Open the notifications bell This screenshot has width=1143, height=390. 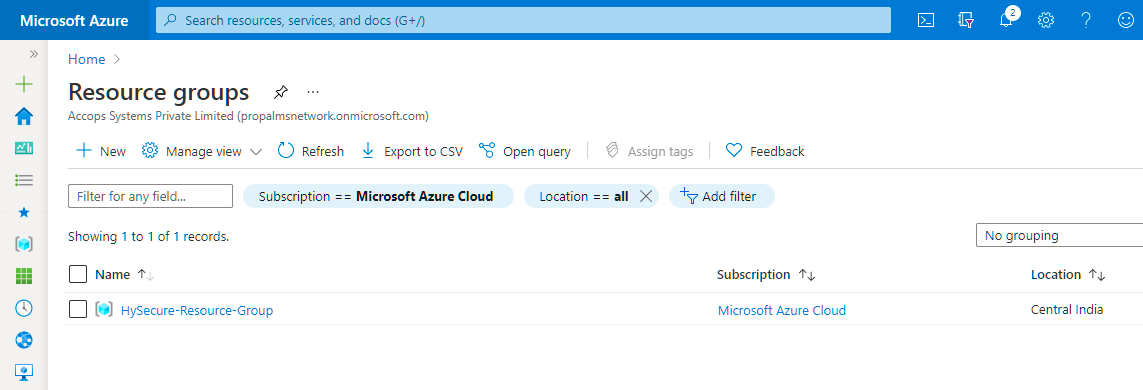(x=1007, y=20)
